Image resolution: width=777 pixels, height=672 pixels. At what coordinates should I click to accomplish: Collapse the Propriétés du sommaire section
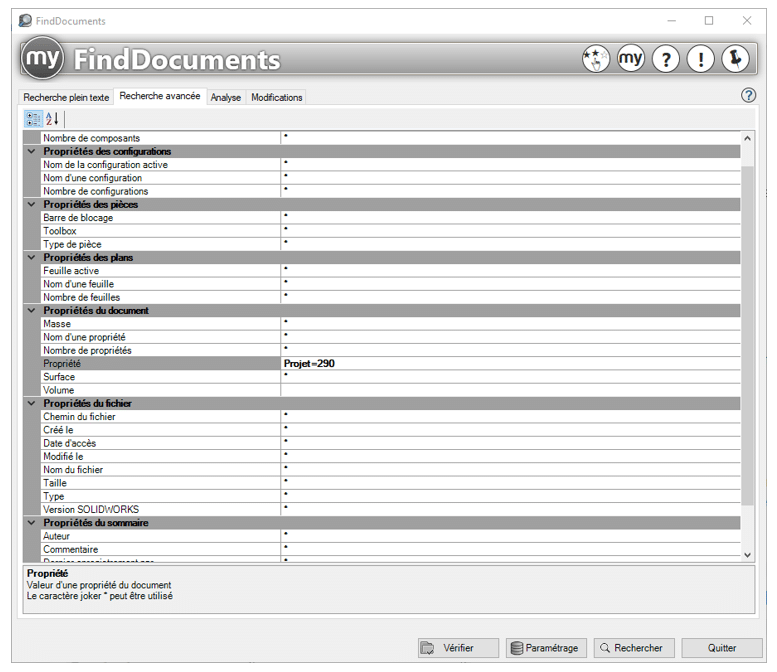point(32,522)
